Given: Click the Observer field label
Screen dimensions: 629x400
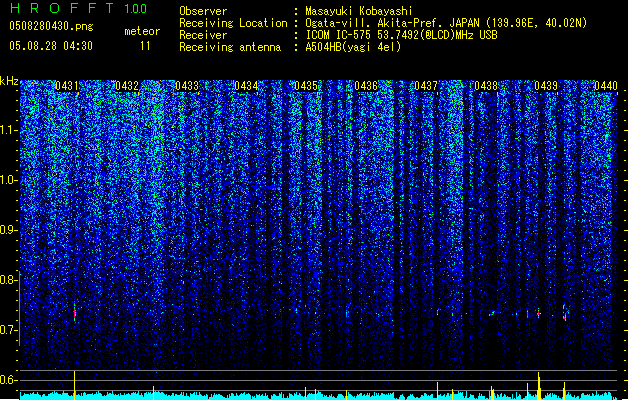Looking at the screenshot, I should tap(203, 11).
